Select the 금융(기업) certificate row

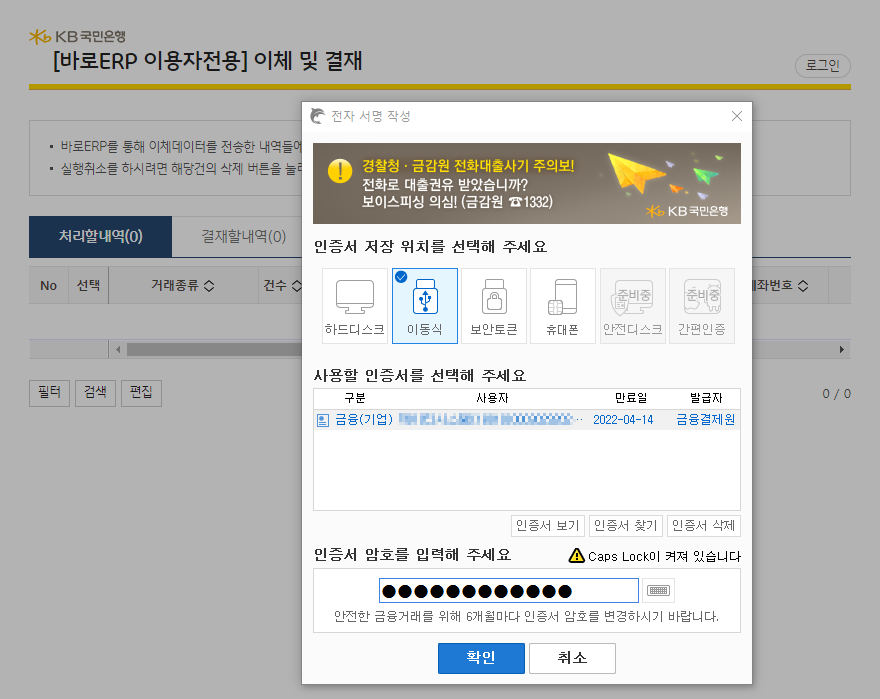(x=526, y=420)
